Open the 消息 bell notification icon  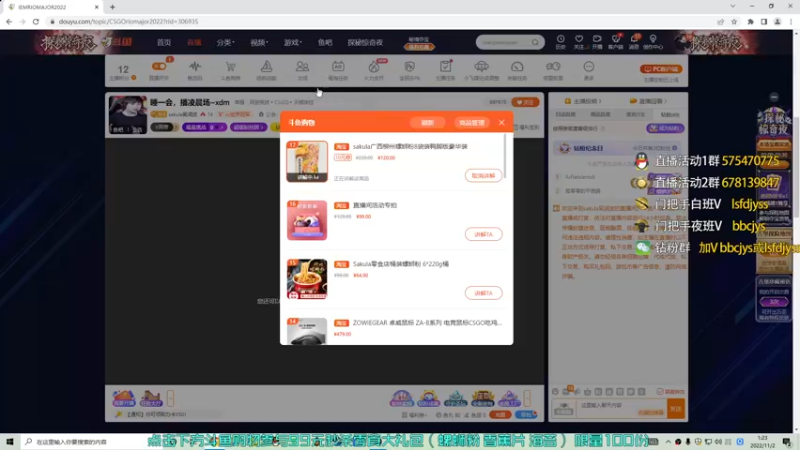[634, 39]
